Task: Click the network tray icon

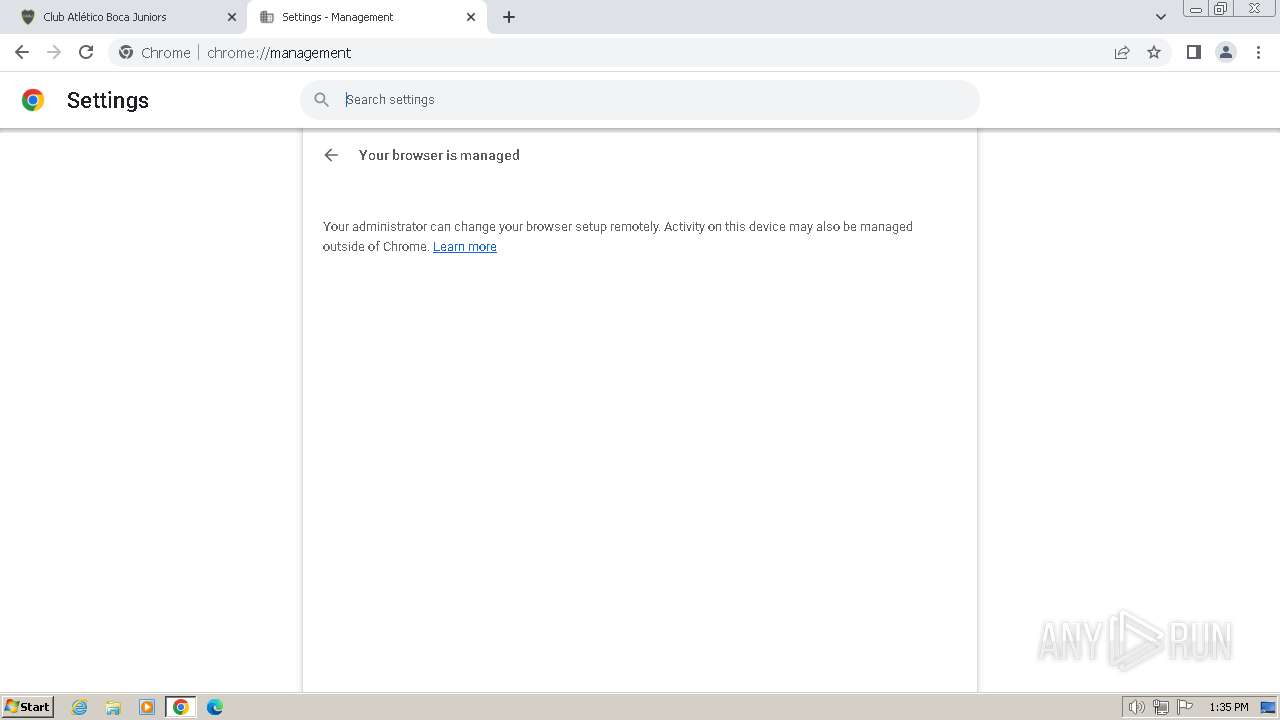Action: 1161,707
